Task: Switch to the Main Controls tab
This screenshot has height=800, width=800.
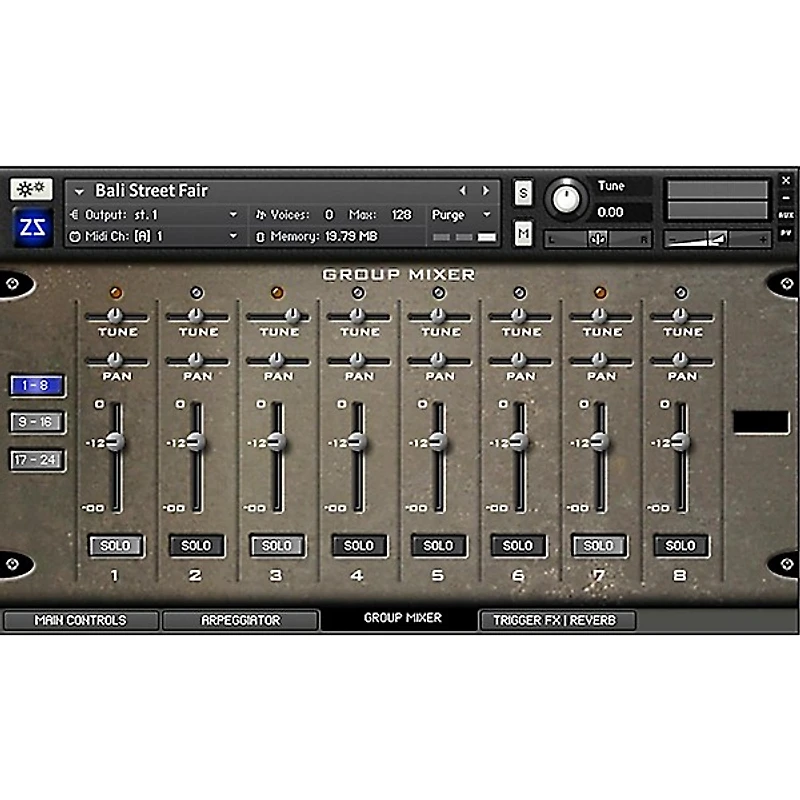Action: tap(81, 620)
